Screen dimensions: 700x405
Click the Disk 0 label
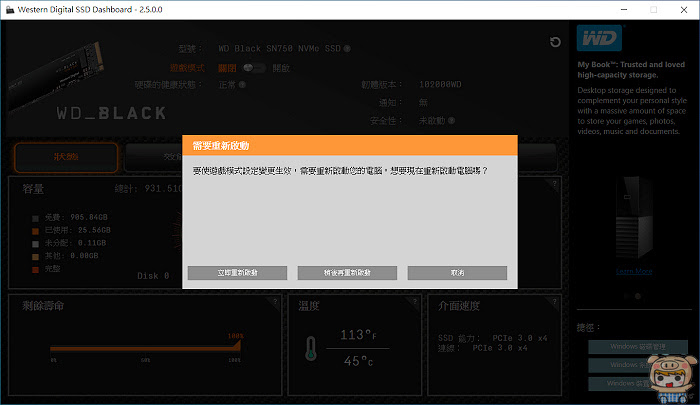(153, 276)
